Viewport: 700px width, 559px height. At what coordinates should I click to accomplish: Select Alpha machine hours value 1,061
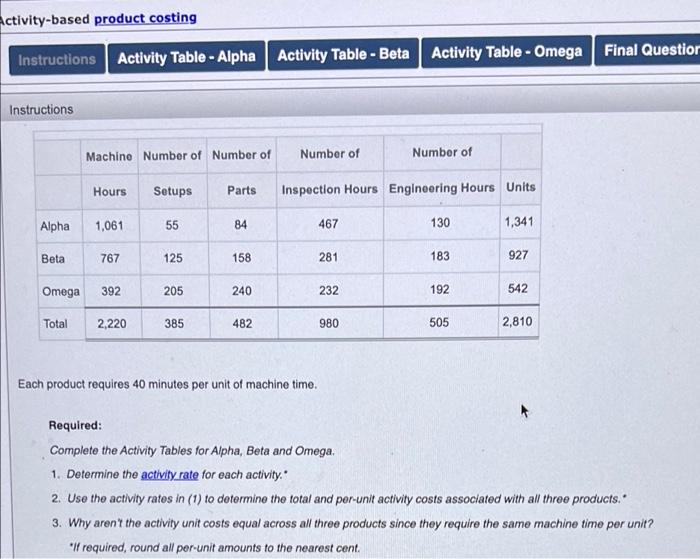pos(109,225)
